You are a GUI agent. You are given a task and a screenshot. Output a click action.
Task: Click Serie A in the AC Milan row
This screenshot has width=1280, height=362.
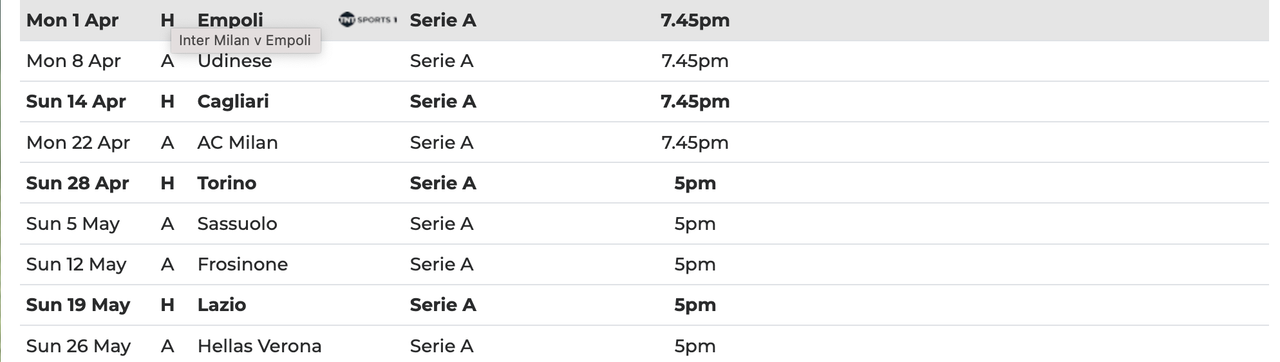coord(442,143)
